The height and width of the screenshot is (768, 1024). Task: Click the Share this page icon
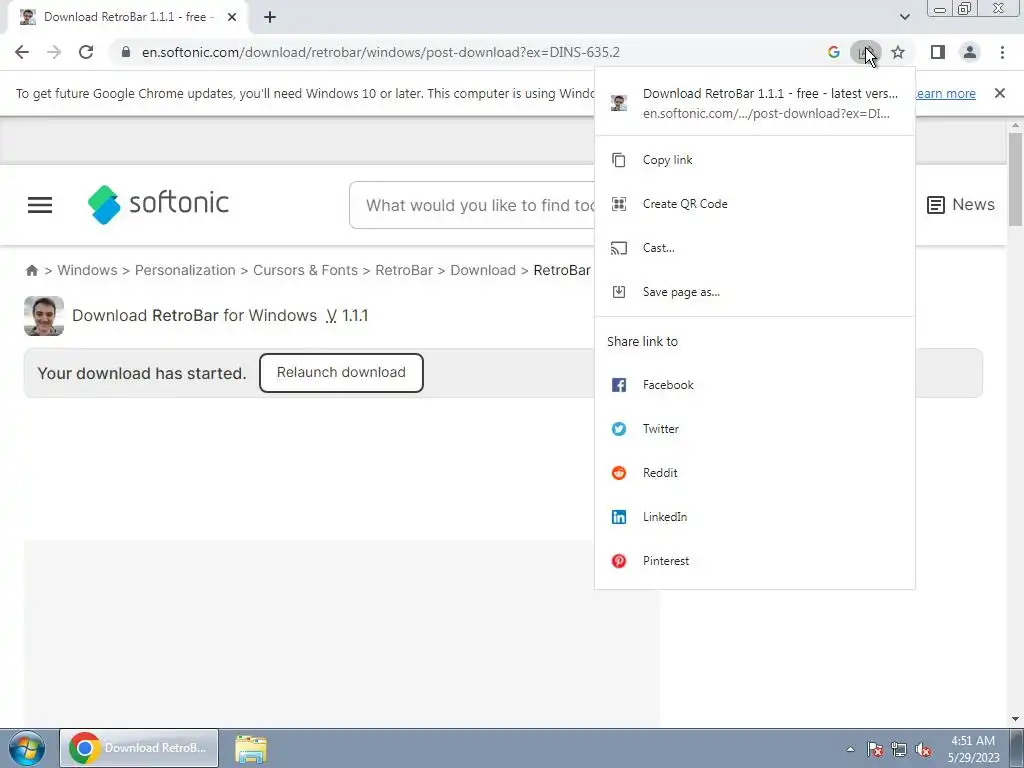pos(865,52)
